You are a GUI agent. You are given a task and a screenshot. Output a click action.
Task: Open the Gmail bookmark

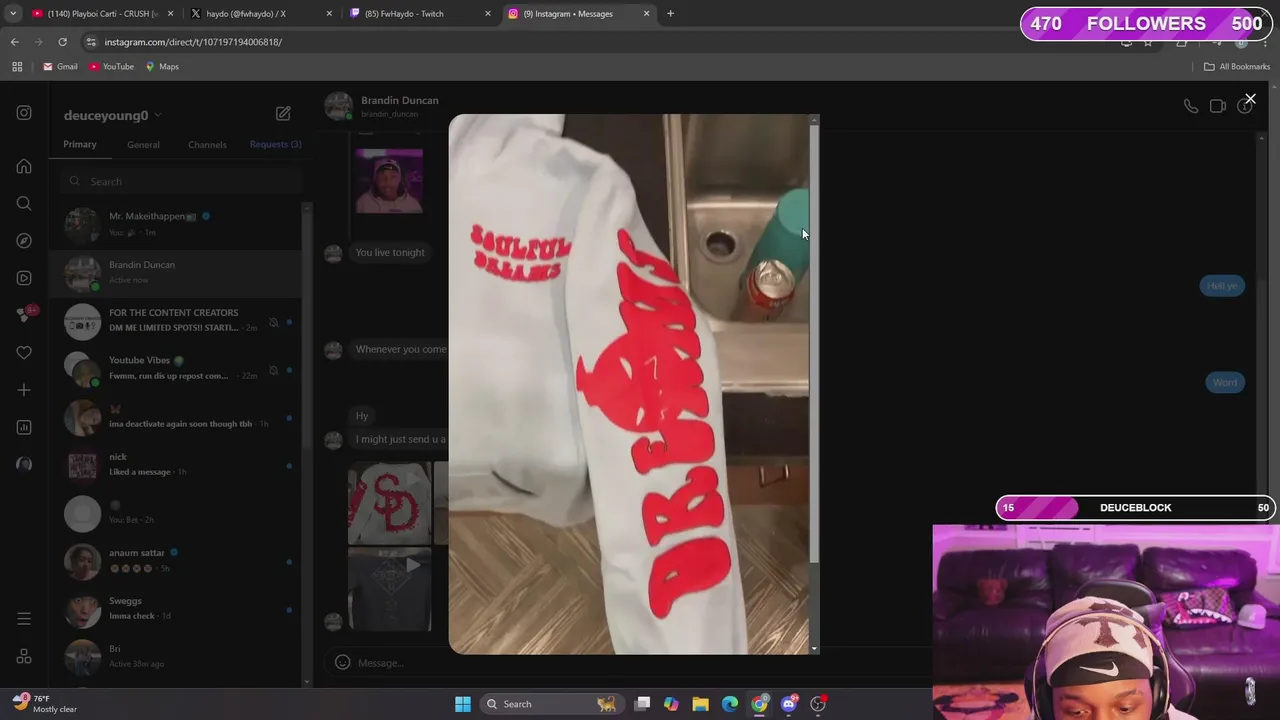(x=60, y=66)
